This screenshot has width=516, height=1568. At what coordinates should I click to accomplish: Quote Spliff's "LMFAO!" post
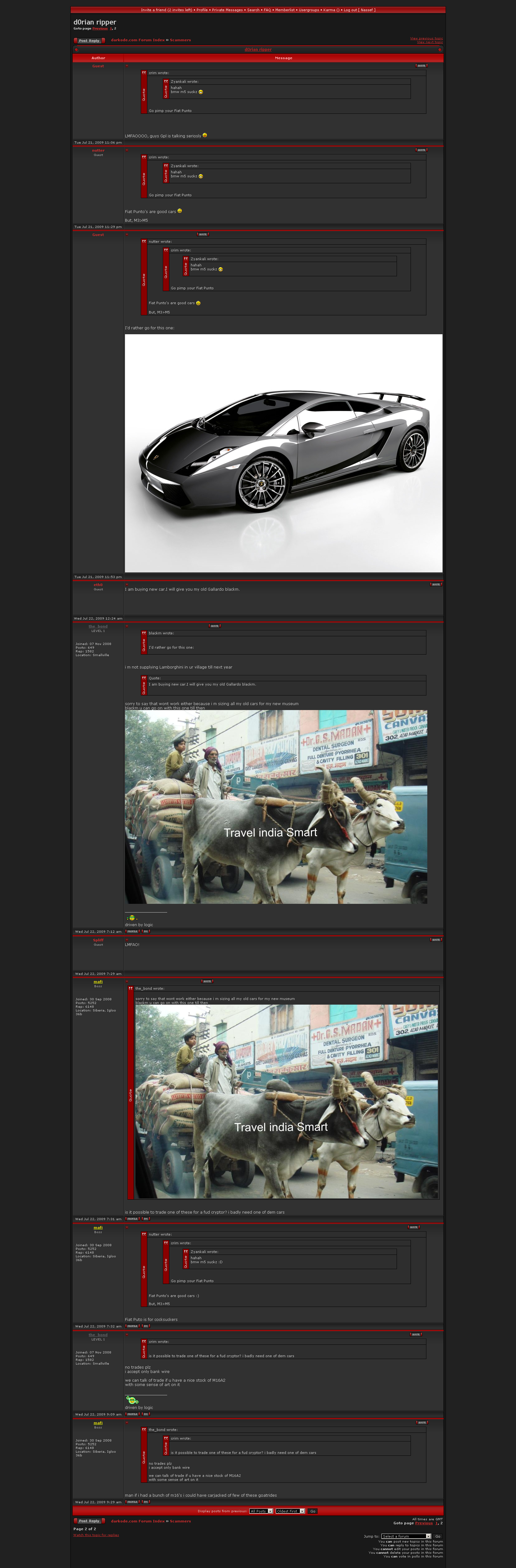point(436,940)
